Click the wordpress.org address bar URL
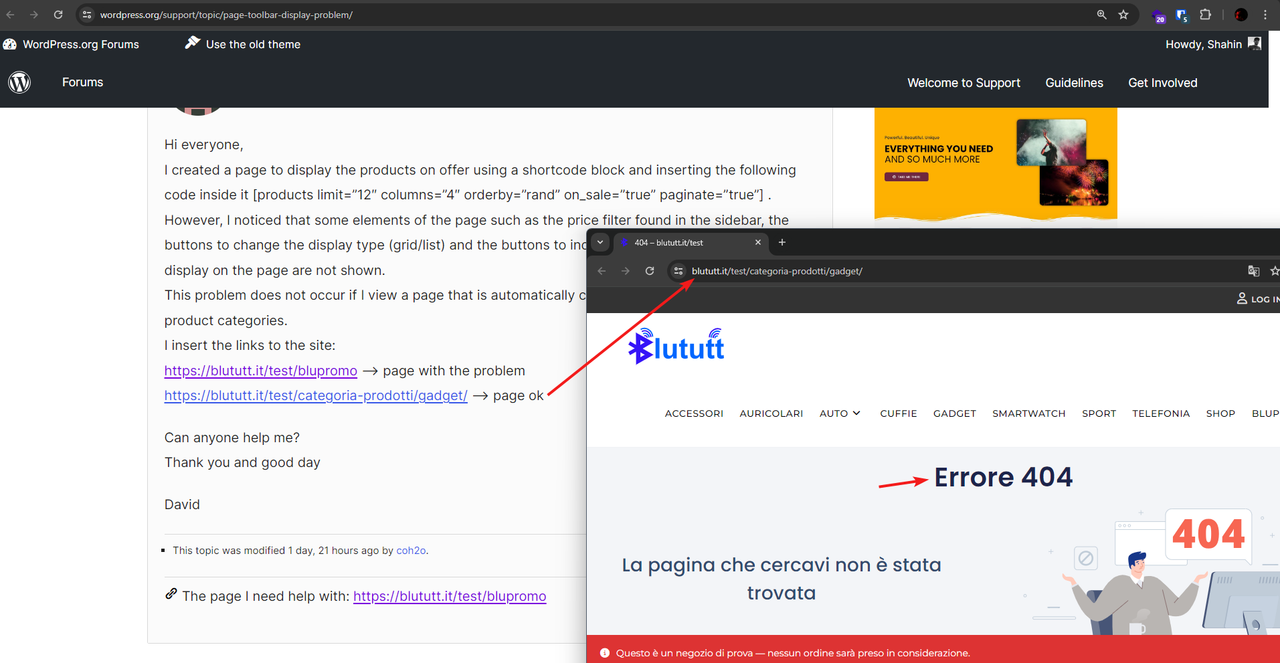This screenshot has width=1280, height=663. (226, 15)
